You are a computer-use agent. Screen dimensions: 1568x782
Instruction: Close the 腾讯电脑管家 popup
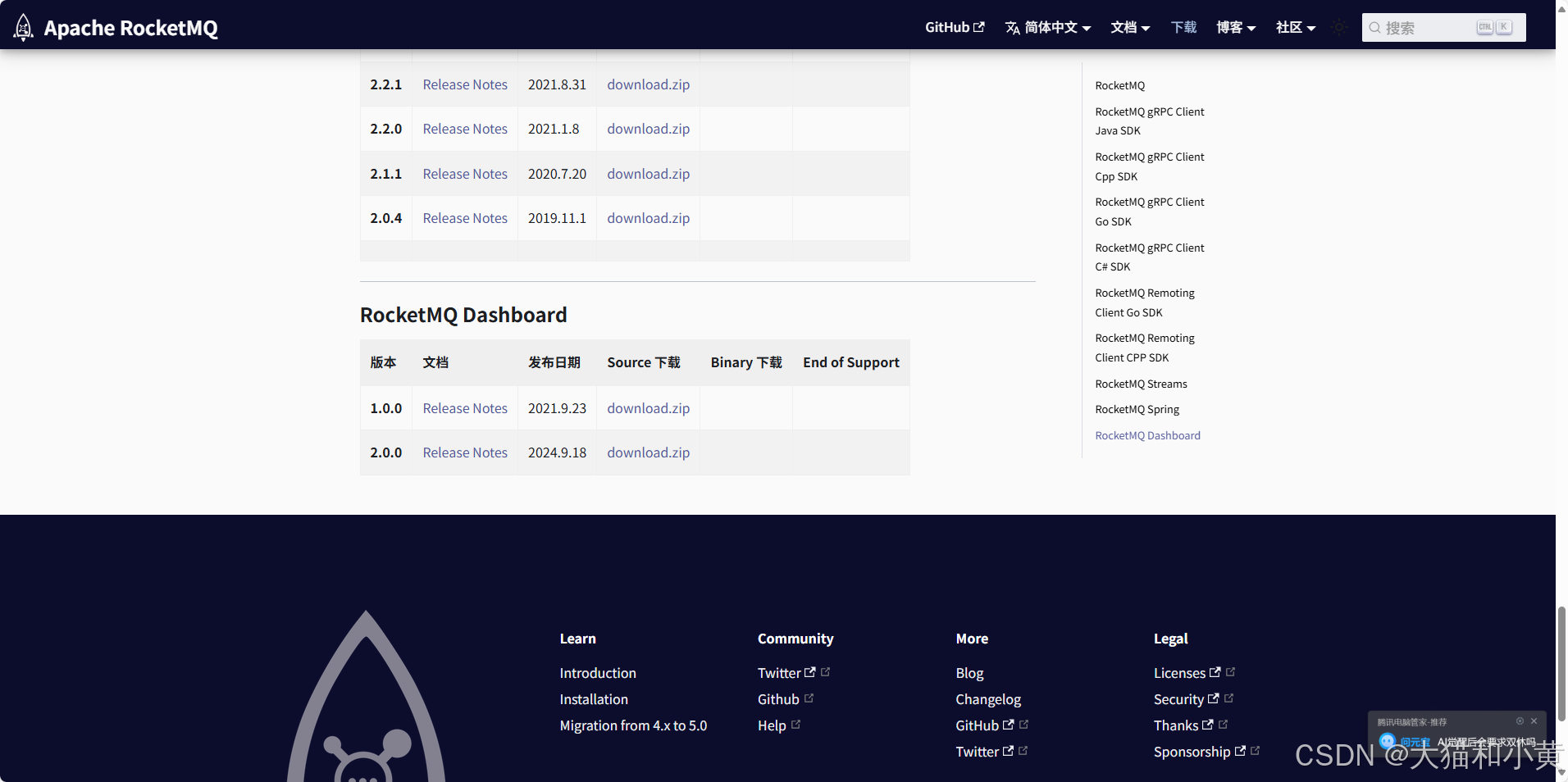click(1534, 721)
